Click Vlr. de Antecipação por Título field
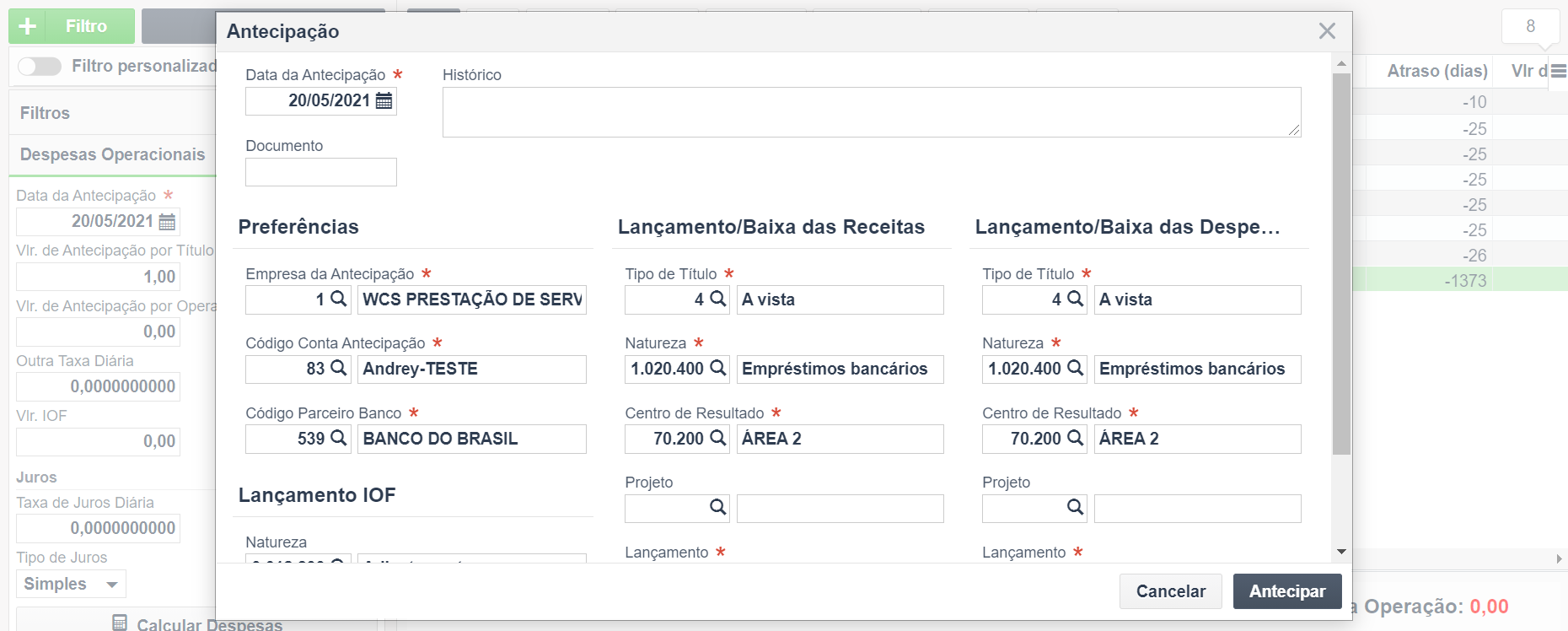Image resolution: width=1568 pixels, height=631 pixels. [98, 277]
